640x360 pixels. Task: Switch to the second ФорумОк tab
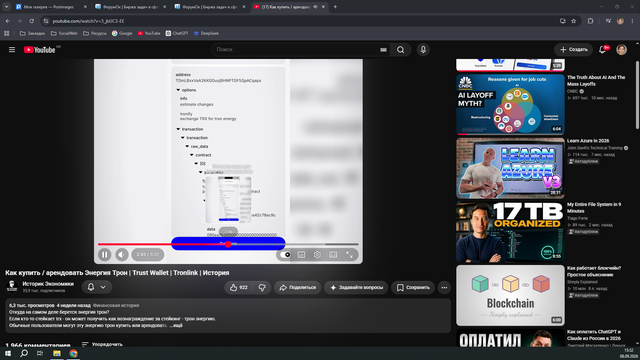point(210,7)
